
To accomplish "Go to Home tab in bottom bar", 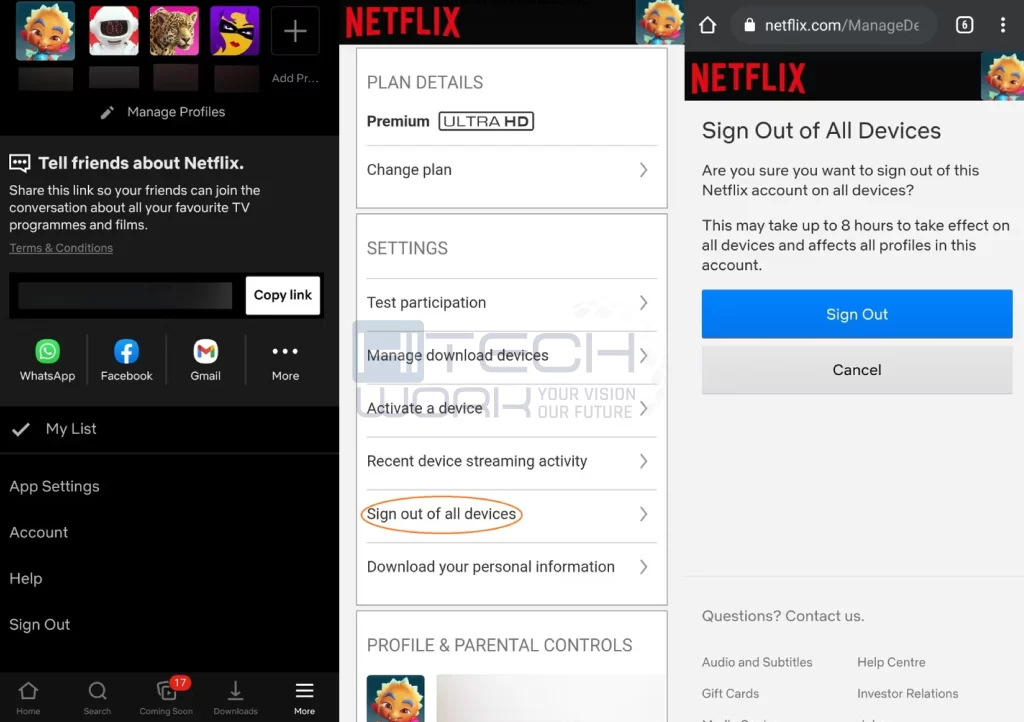I will 28,698.
